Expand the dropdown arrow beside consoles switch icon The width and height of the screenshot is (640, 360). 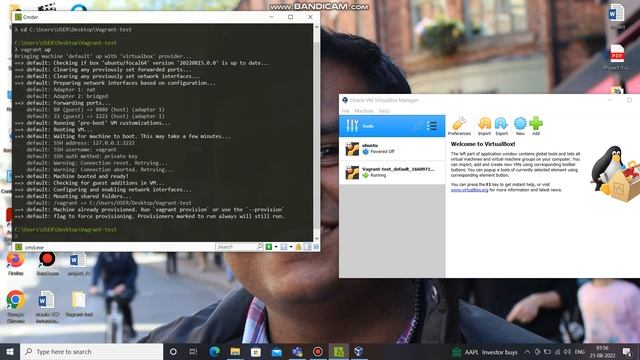pos(291,247)
